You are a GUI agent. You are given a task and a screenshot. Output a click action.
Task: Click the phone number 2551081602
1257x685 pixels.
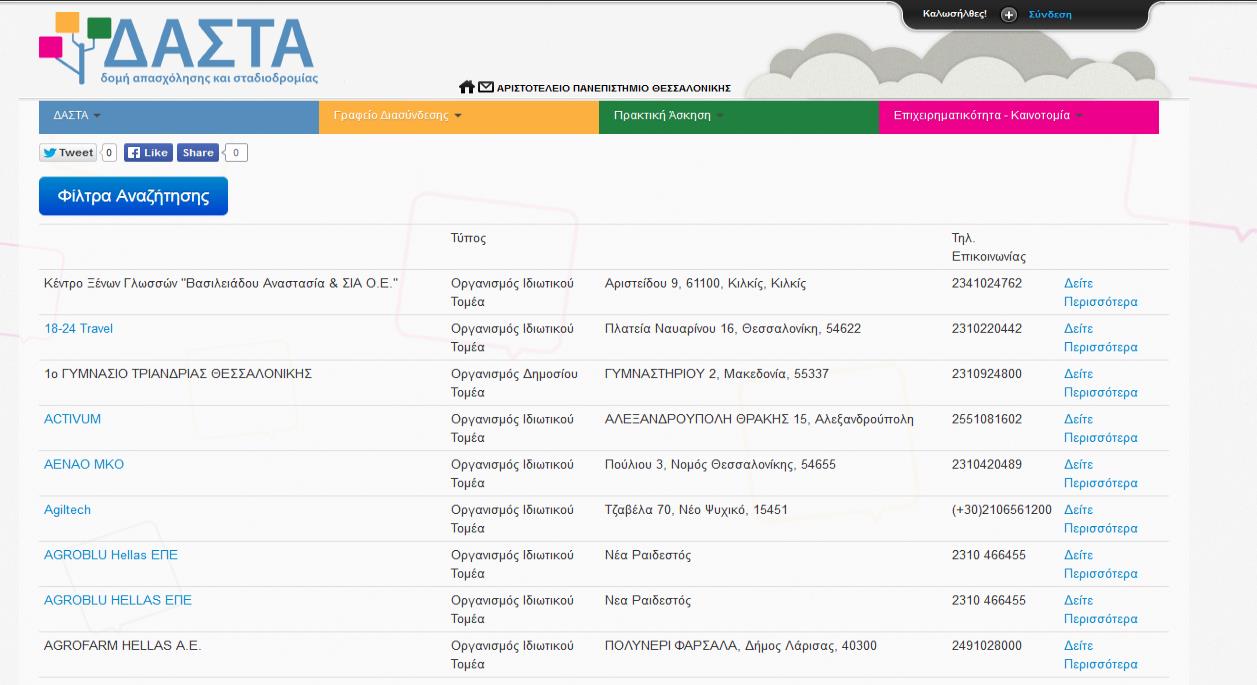(987, 419)
